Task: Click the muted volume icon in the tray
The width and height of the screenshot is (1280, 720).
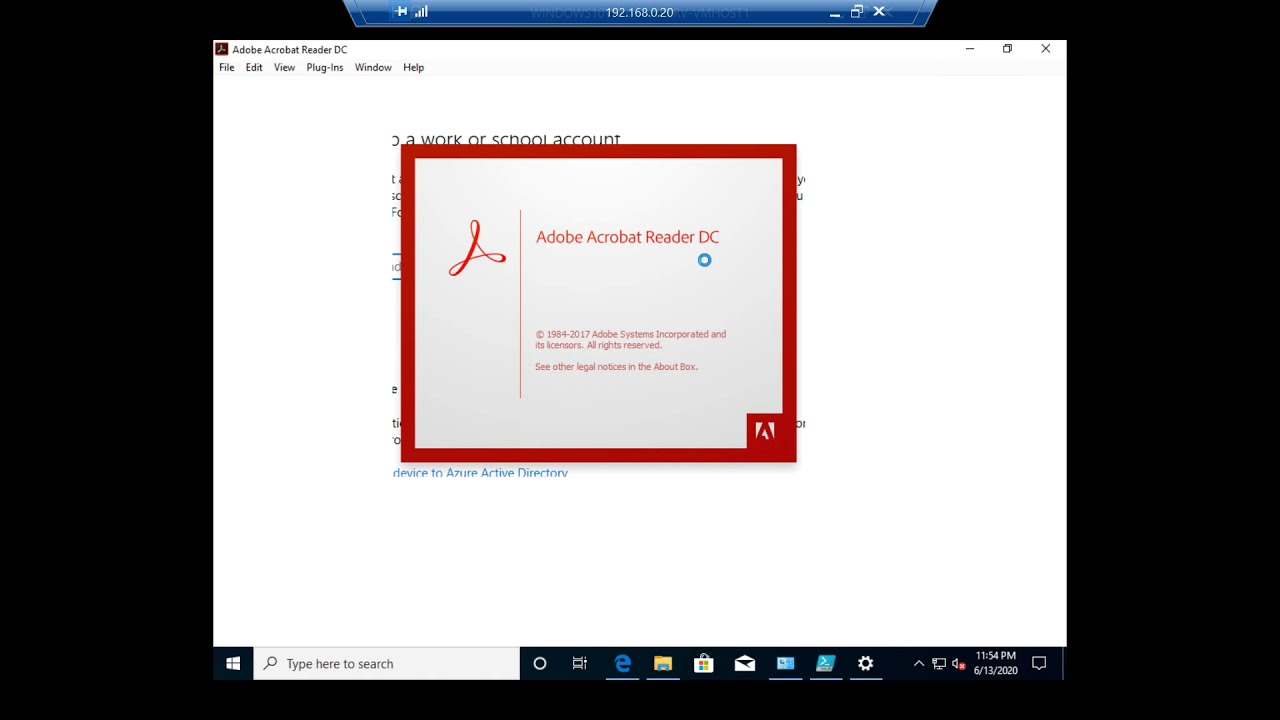Action: 958,663
